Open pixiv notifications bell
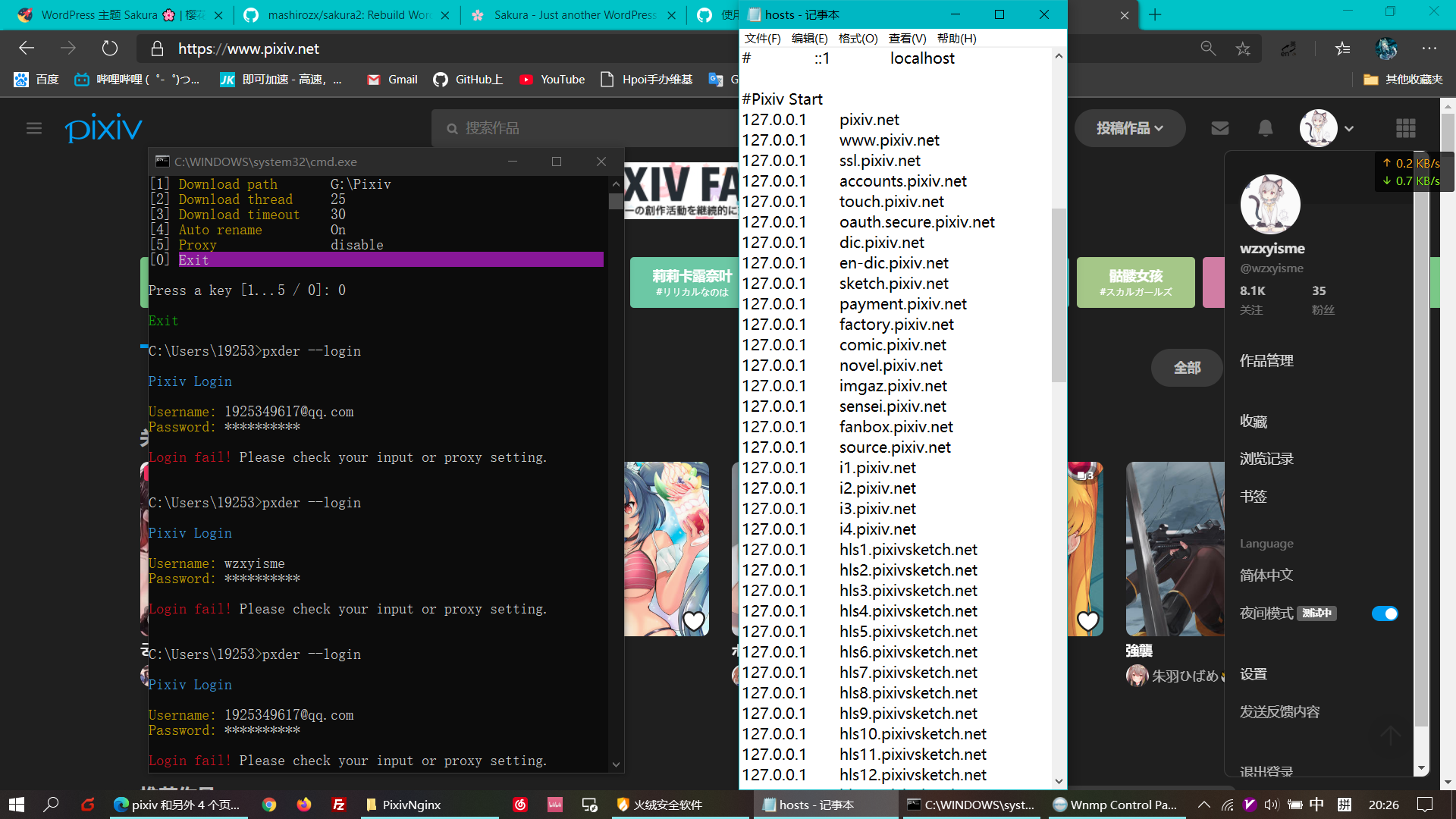Image resolution: width=1456 pixels, height=819 pixels. pyautogui.click(x=1265, y=128)
